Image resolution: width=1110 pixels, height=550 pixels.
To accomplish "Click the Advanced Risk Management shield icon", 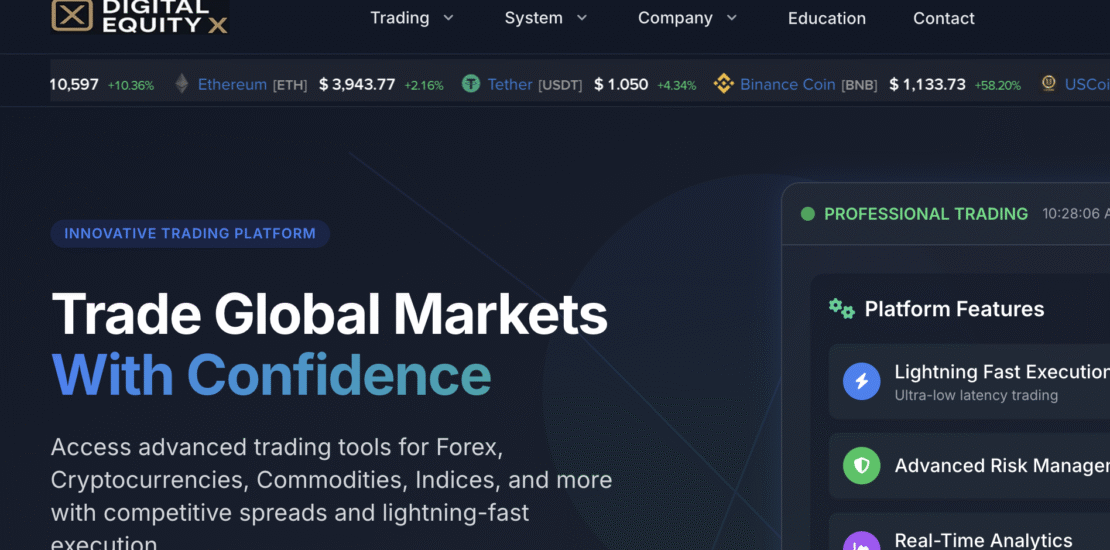I will coord(861,465).
